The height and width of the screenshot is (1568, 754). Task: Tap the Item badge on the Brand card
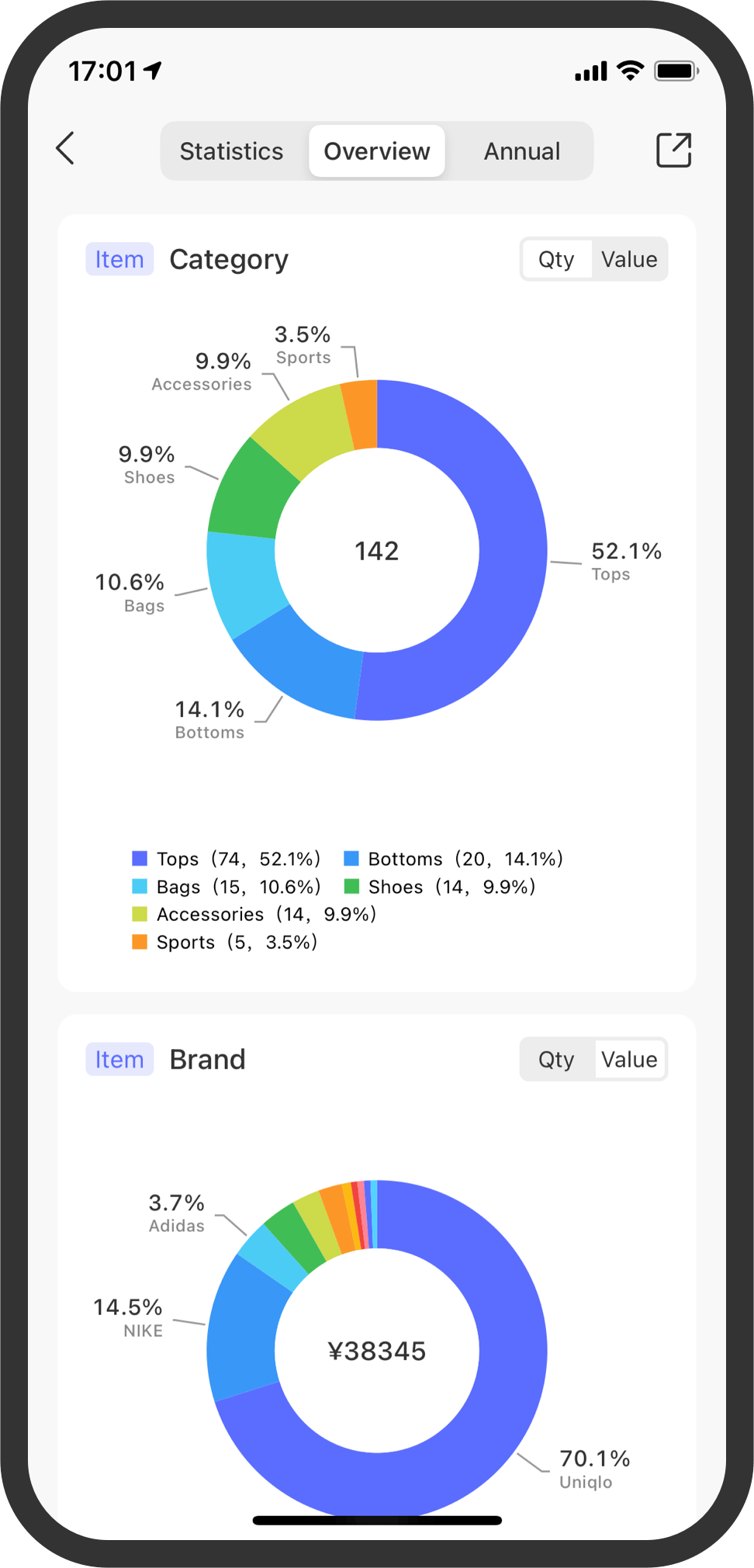119,1059
